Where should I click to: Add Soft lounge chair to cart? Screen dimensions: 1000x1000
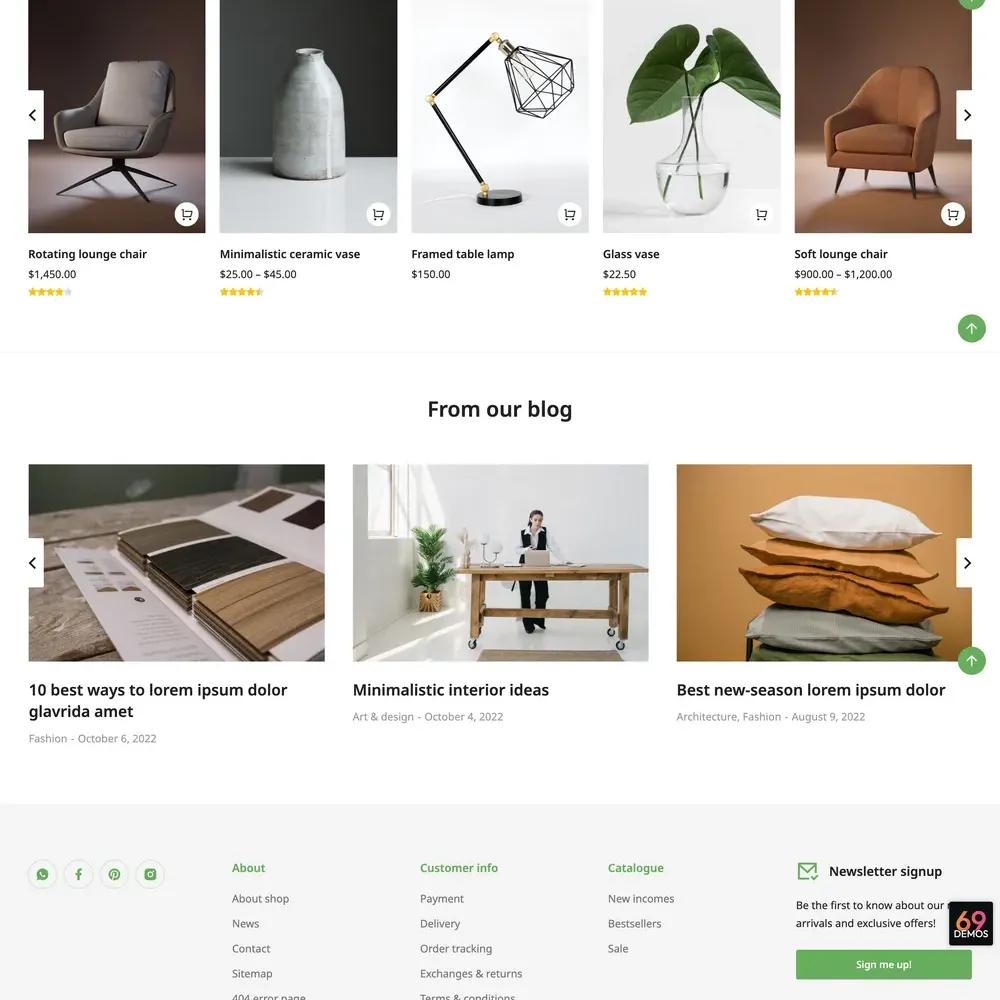[953, 214]
